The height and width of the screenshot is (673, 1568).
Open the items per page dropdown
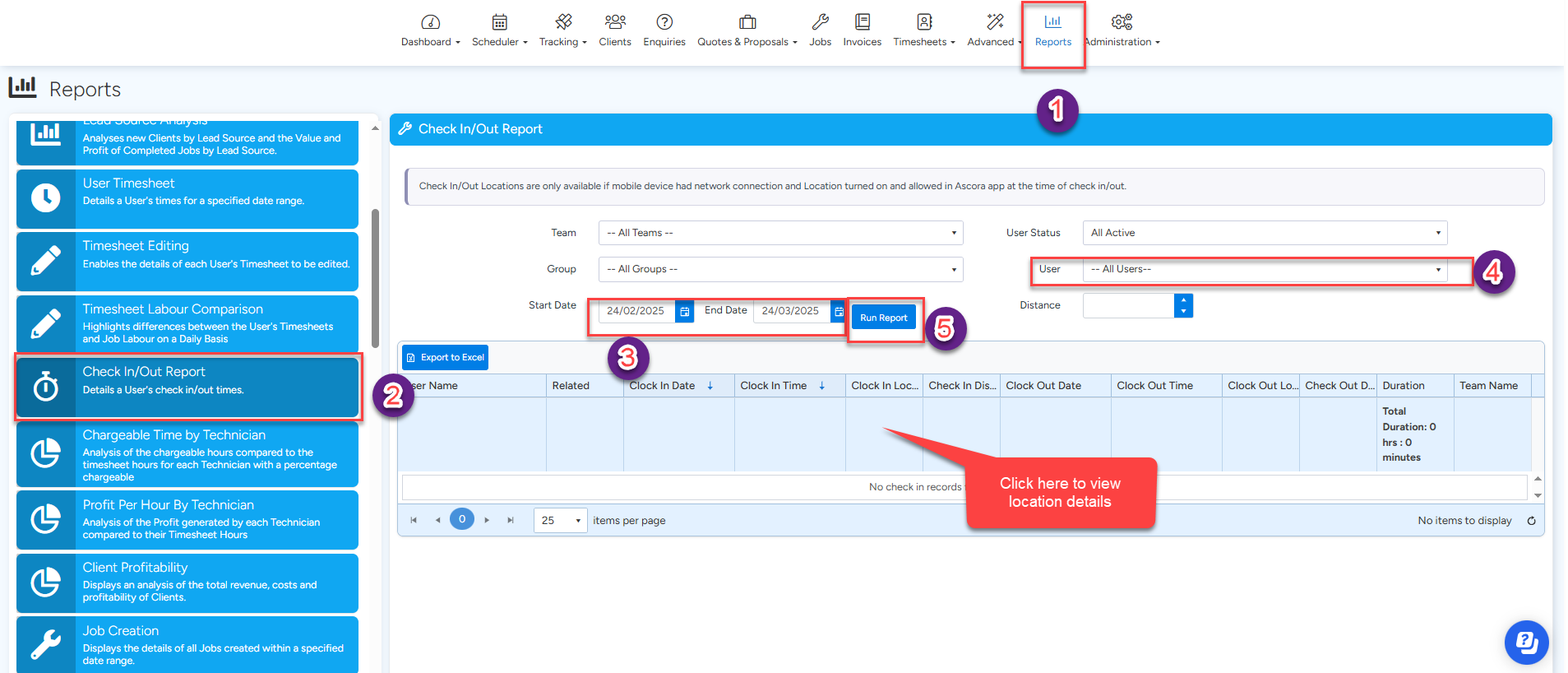pos(561,521)
